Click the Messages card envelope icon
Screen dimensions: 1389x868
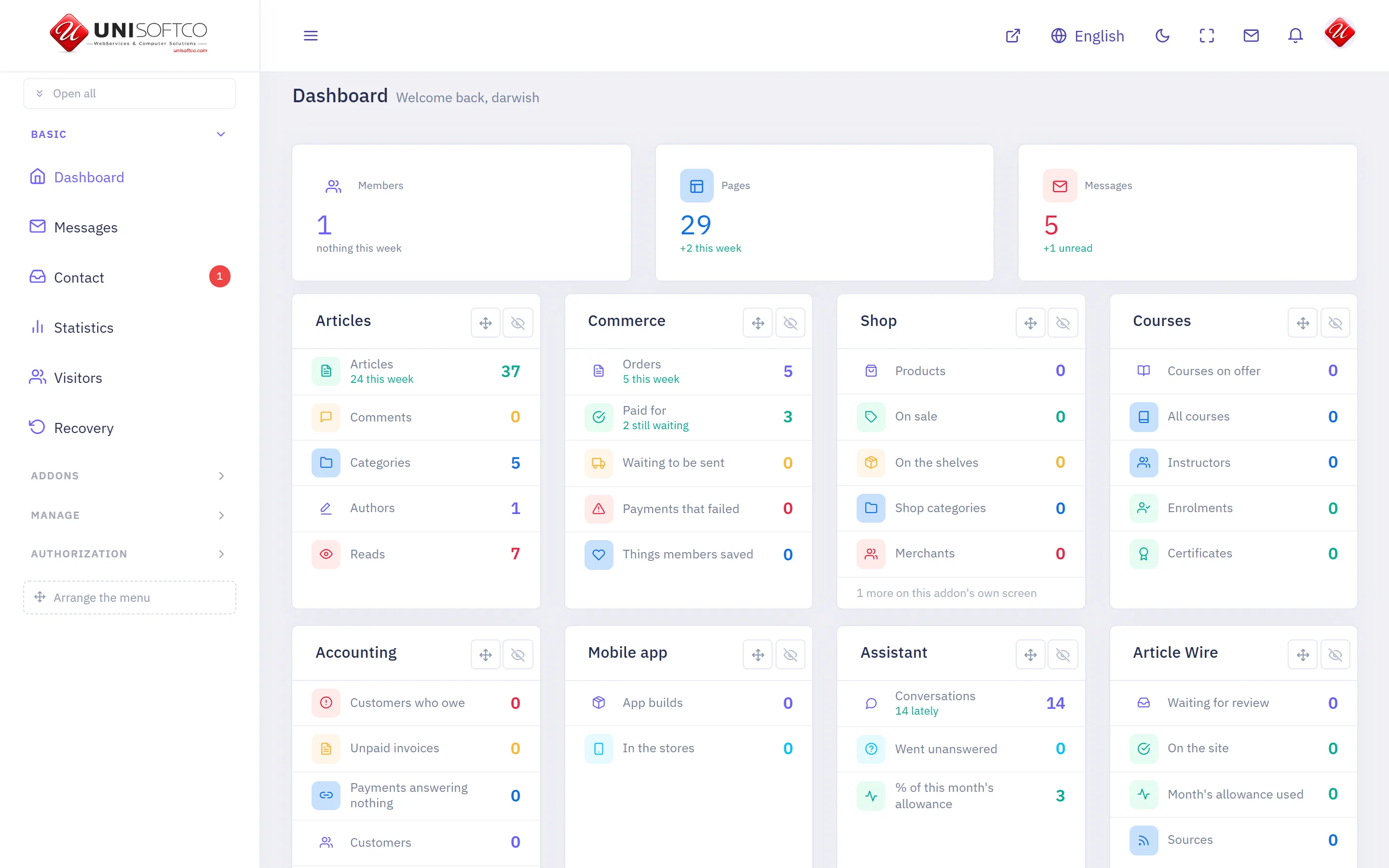[1060, 186]
